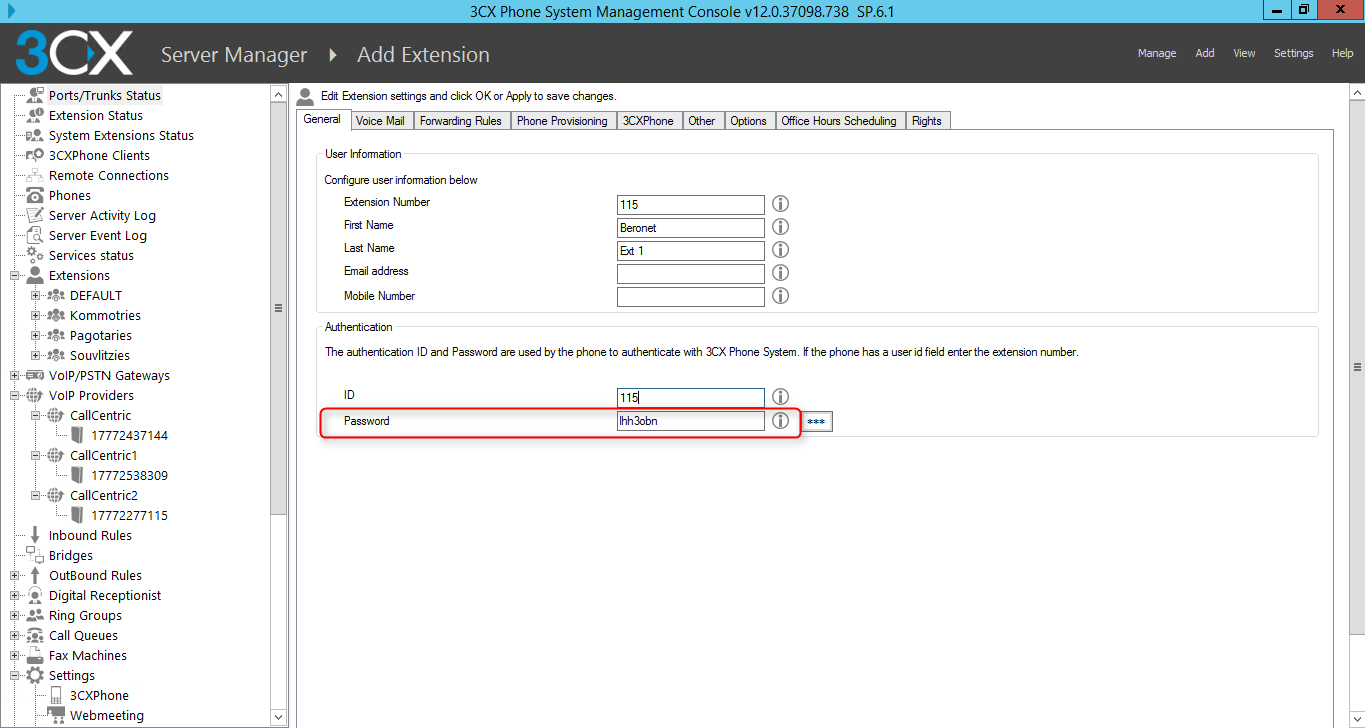
Task: Click the info icon beside the ID field
Action: pos(781,397)
